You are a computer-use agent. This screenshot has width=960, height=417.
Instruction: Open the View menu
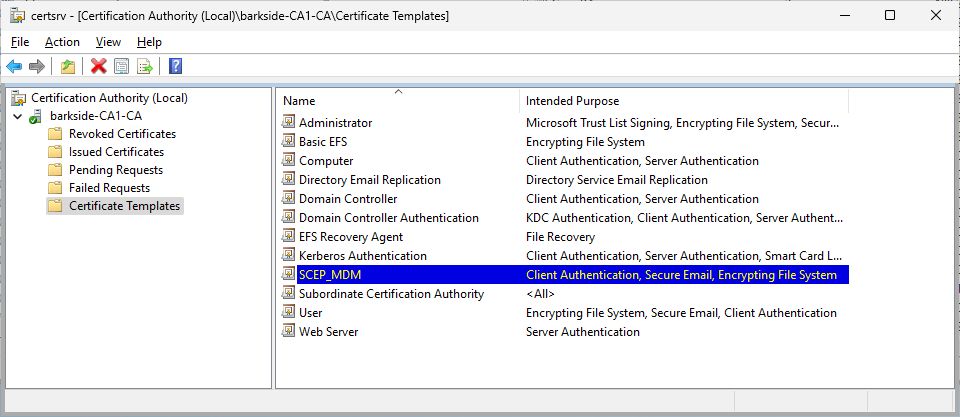[108, 42]
